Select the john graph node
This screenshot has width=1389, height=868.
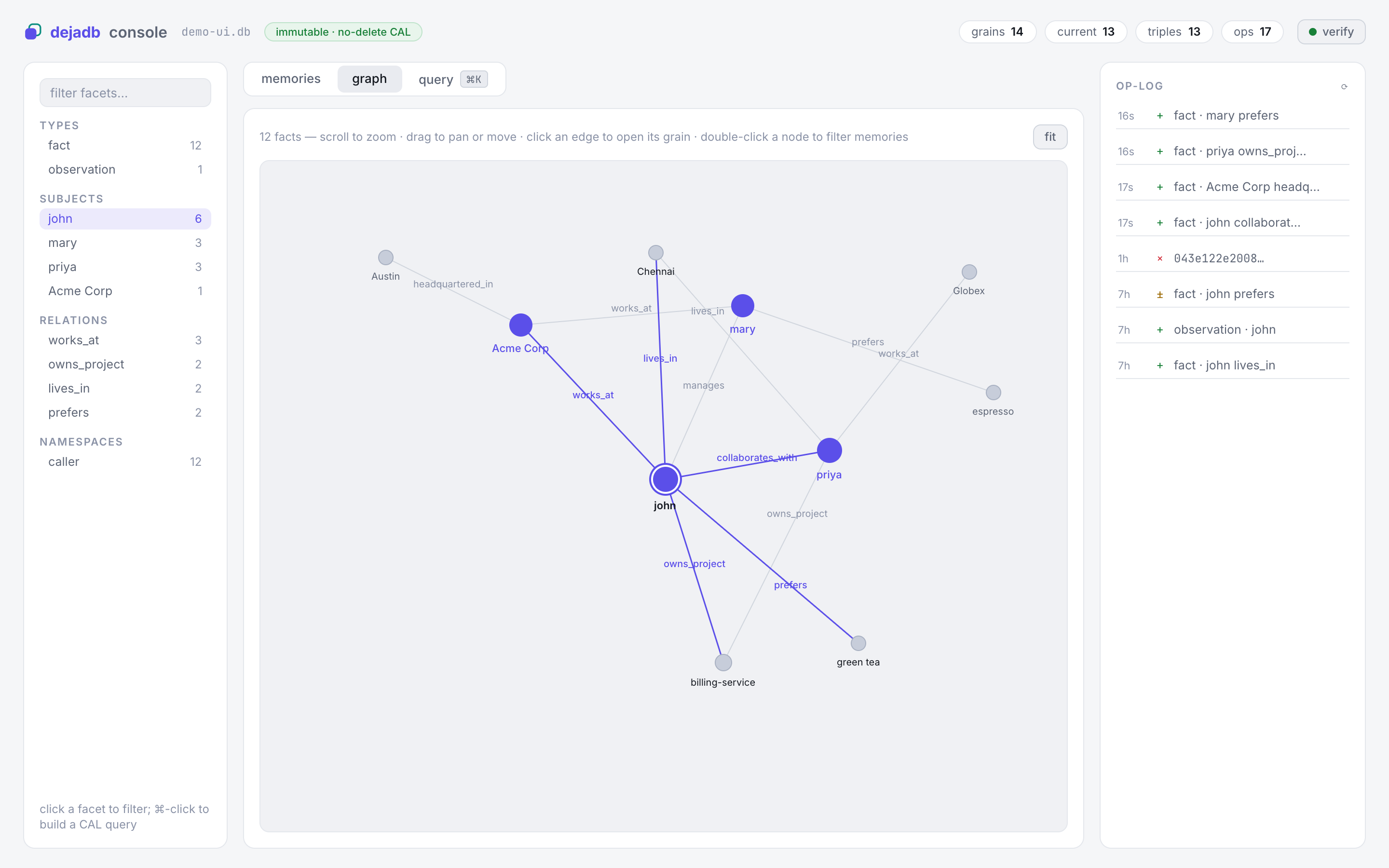(x=665, y=479)
